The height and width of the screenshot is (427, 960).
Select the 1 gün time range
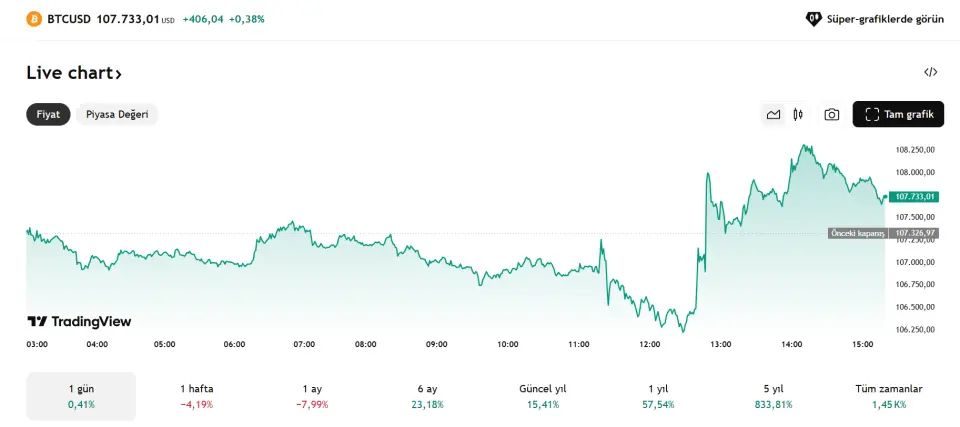click(x=80, y=396)
